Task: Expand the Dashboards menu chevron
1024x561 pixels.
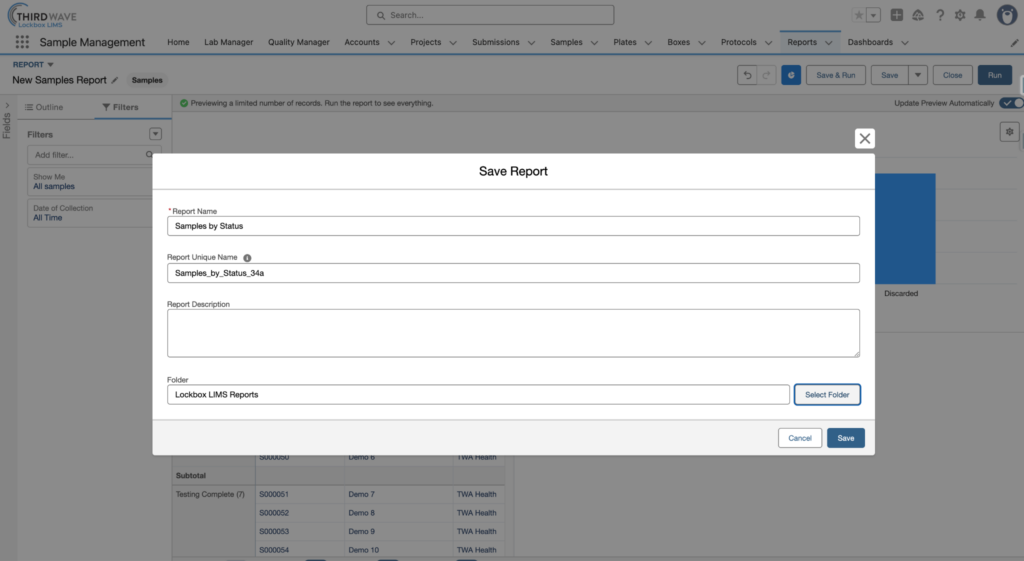Action: (904, 42)
